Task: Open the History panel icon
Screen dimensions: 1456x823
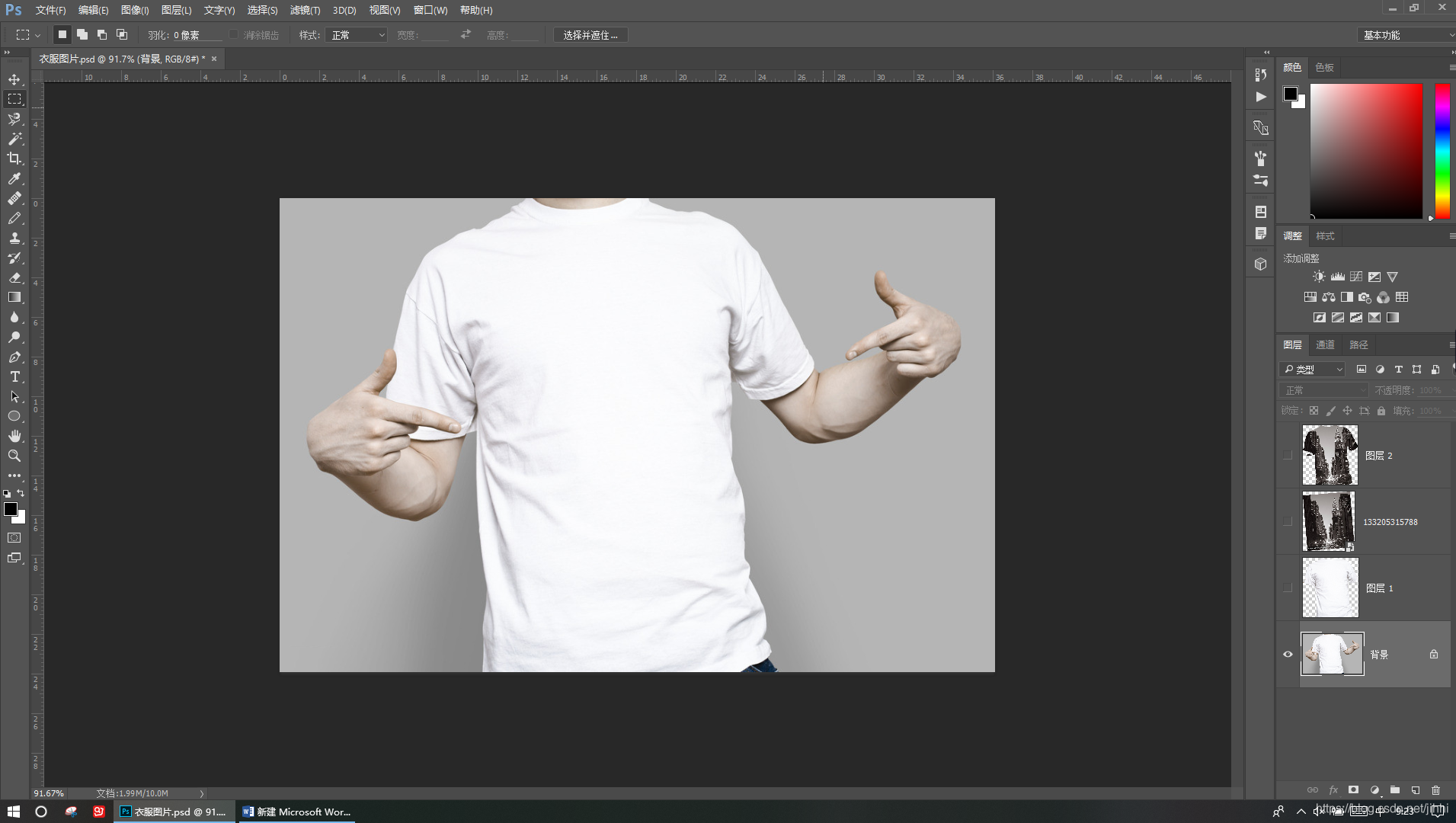Action: 1261,75
